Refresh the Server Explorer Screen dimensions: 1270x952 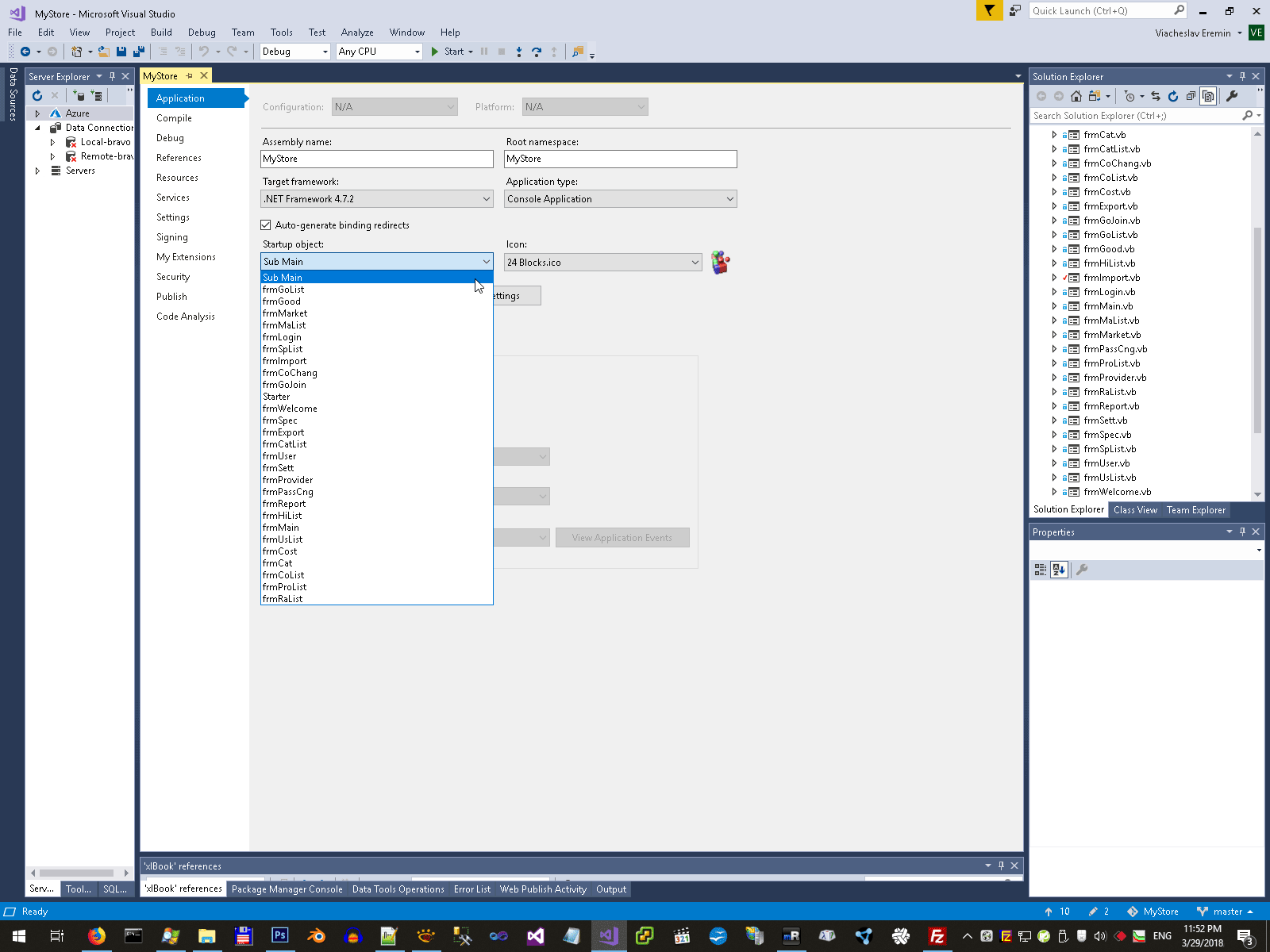37,95
